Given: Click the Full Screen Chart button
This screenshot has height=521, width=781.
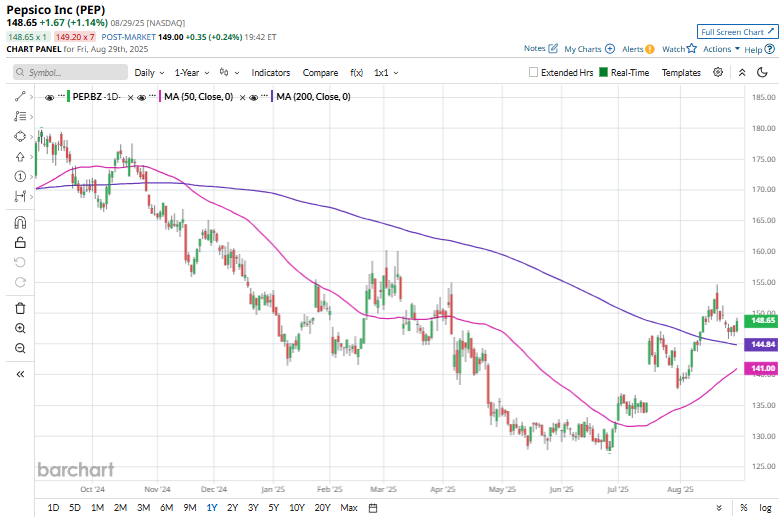Looking at the screenshot, I should tap(737, 32).
